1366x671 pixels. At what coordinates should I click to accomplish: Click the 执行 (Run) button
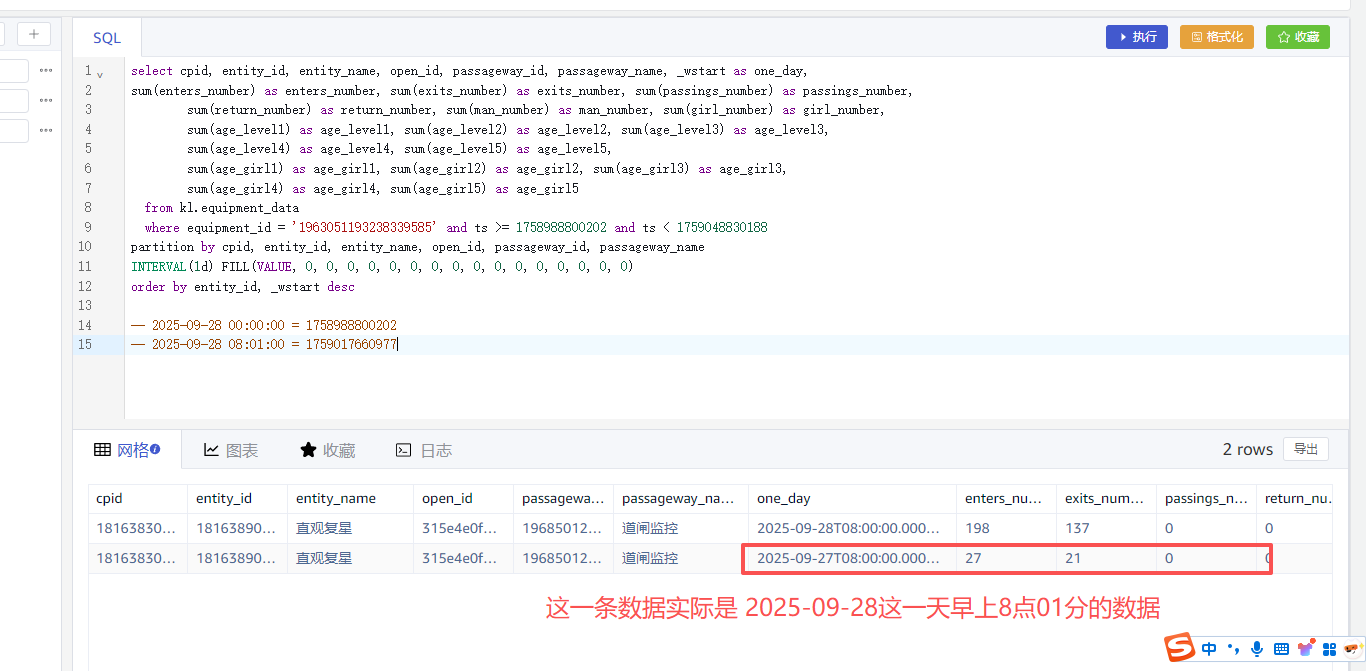(x=1136, y=37)
